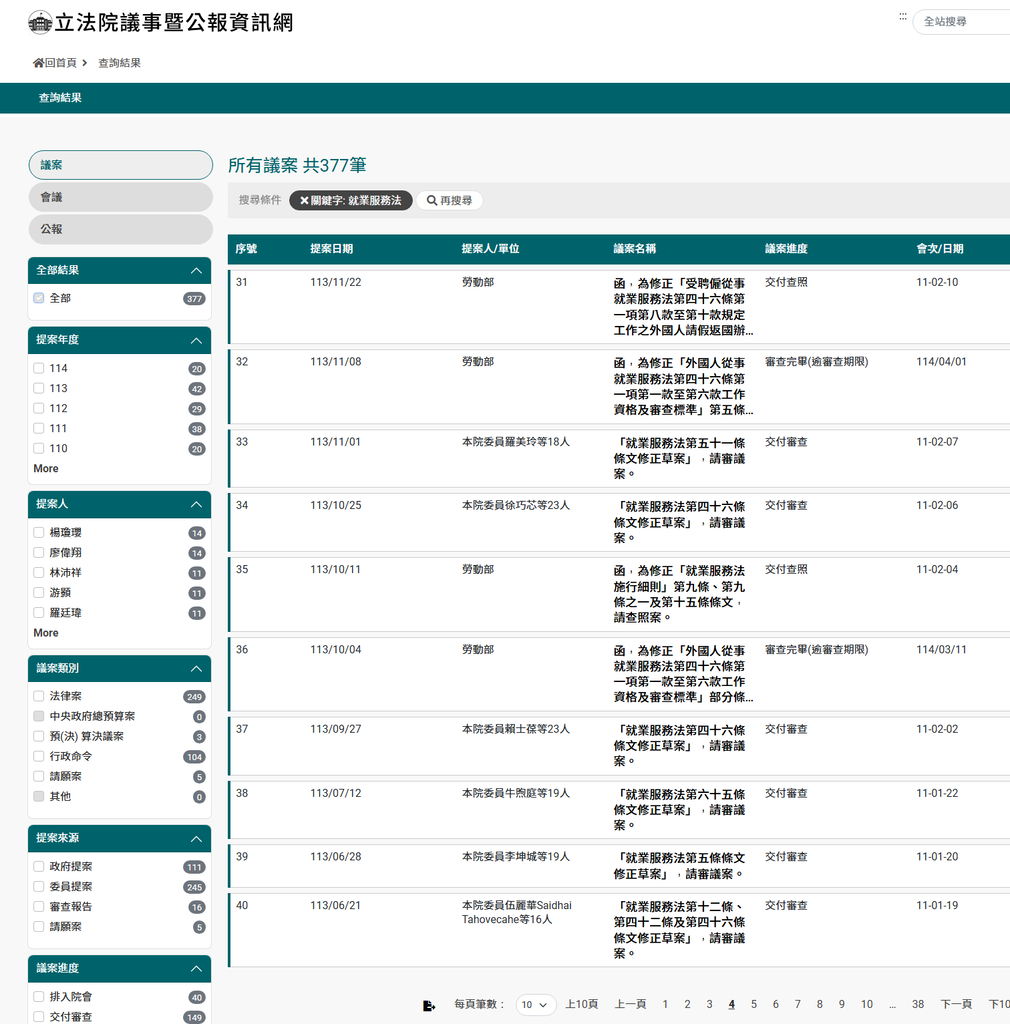Collapse the 提案來源 filter section
This screenshot has height=1024, width=1010.
[x=196, y=838]
